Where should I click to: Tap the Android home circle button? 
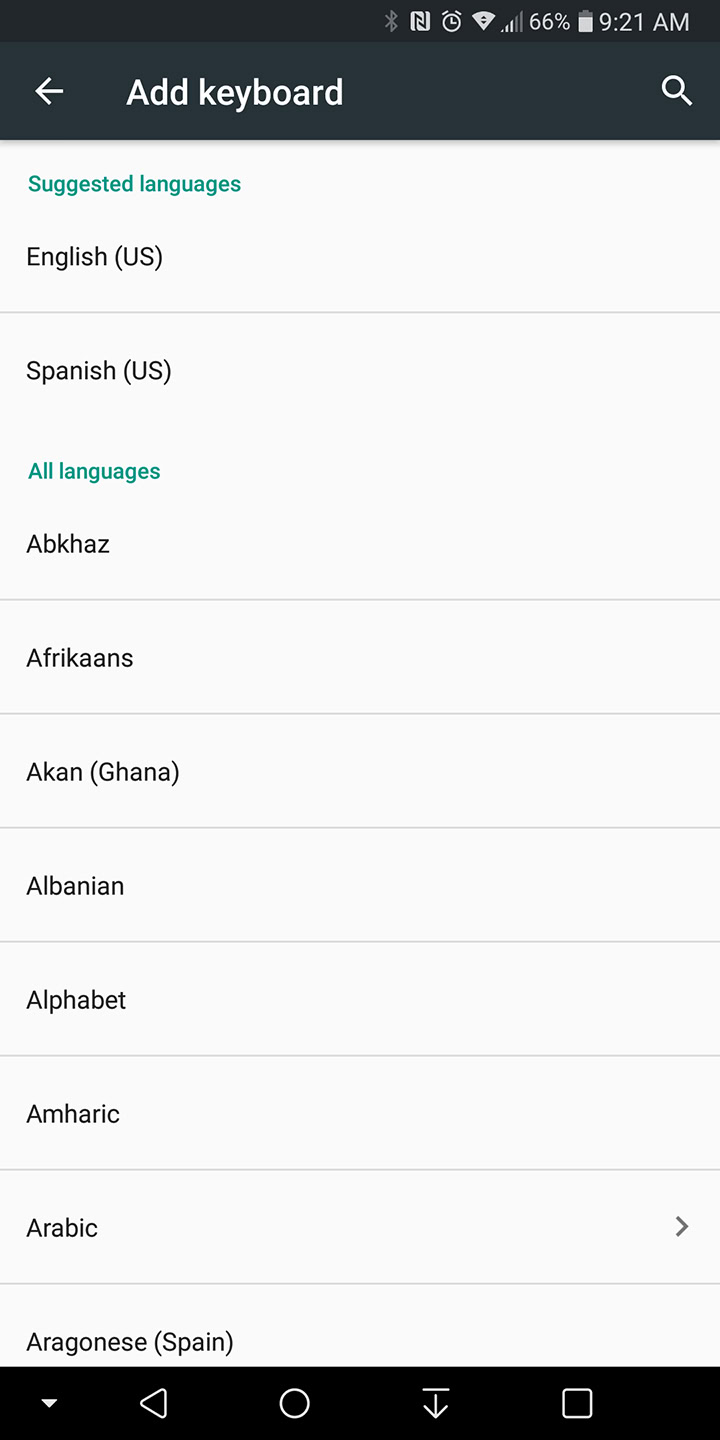[294, 1403]
